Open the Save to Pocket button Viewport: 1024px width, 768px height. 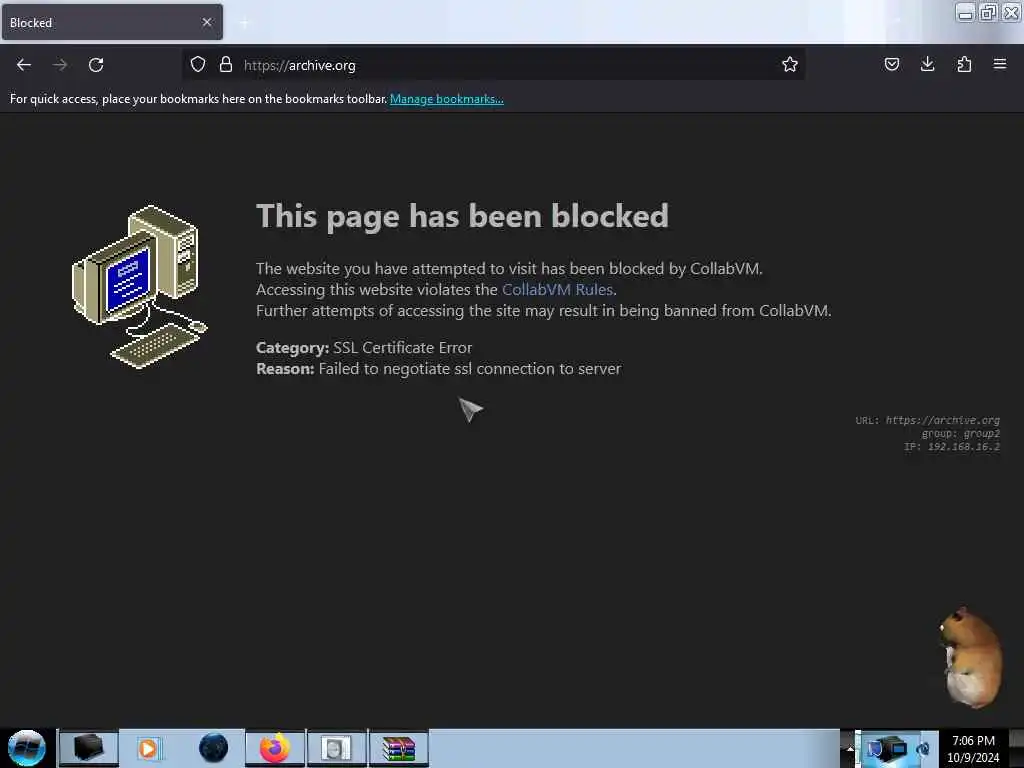click(891, 64)
